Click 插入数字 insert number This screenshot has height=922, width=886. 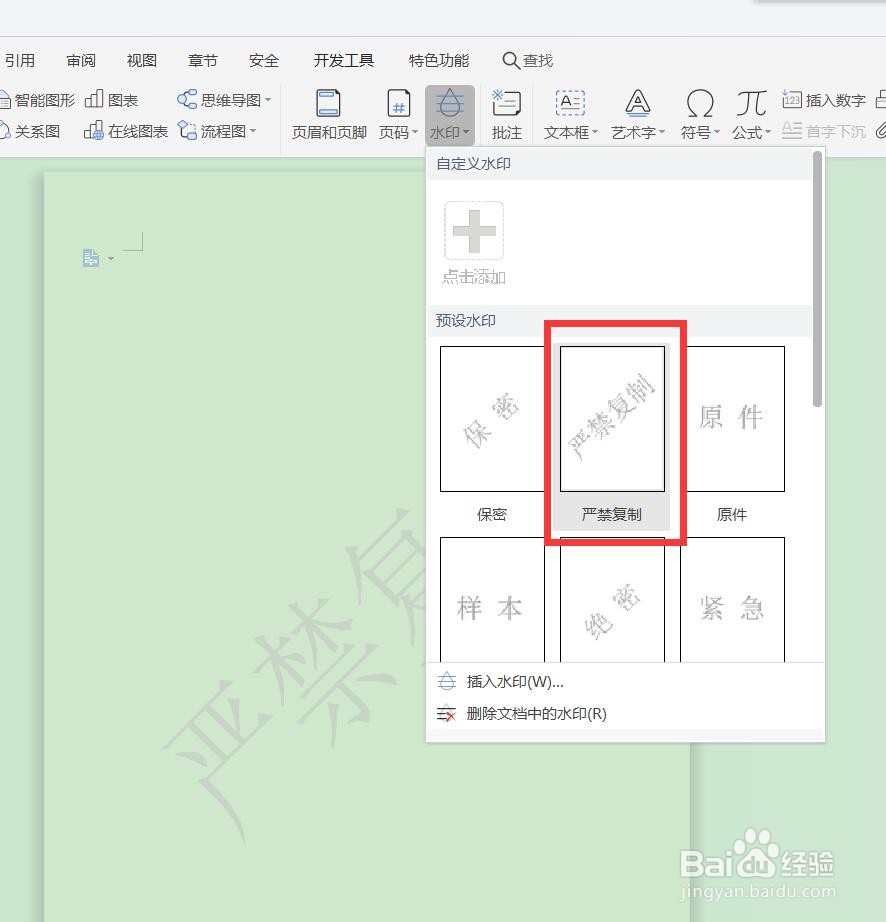(x=824, y=100)
